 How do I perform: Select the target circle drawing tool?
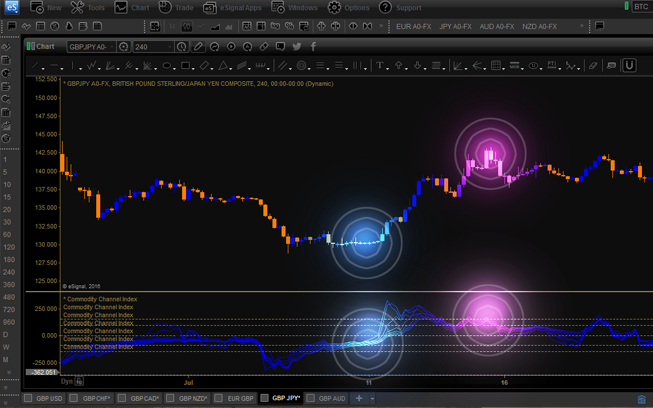302,65
